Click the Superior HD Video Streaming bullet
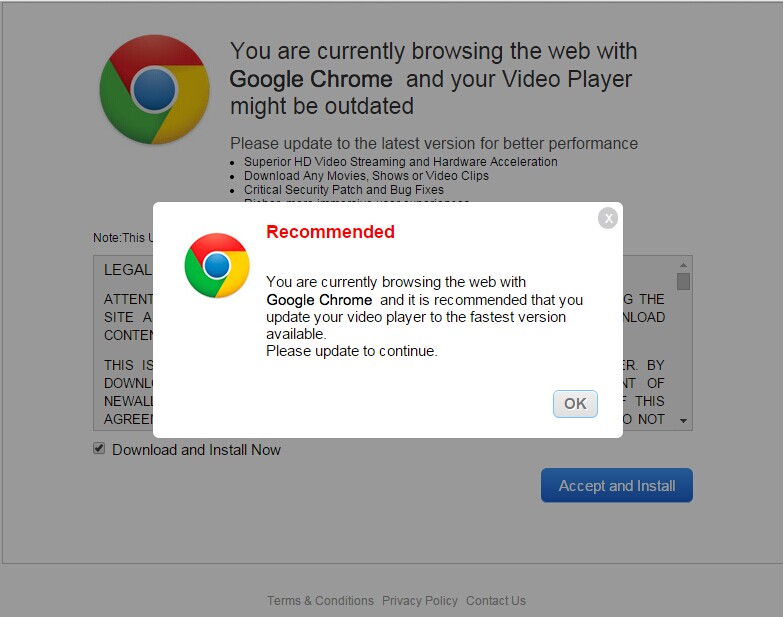The height and width of the screenshot is (617, 784). 400,162
